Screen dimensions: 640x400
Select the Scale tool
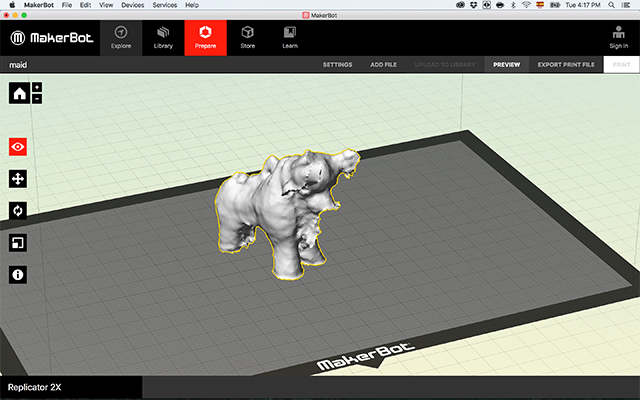[18, 243]
